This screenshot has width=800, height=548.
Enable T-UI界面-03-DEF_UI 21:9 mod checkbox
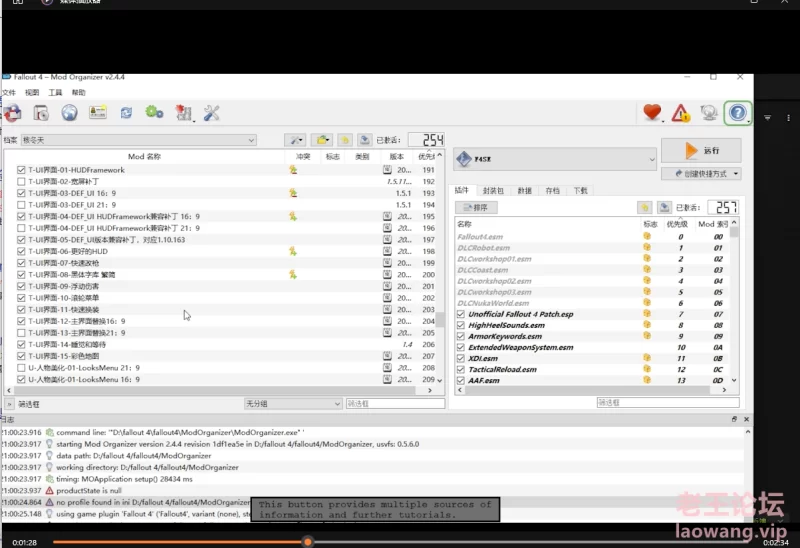tap(21, 205)
